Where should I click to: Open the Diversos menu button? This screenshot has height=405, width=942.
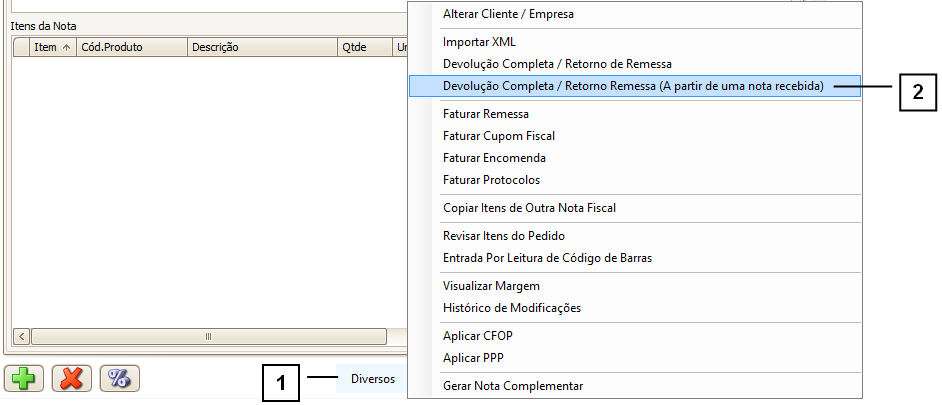tap(372, 379)
